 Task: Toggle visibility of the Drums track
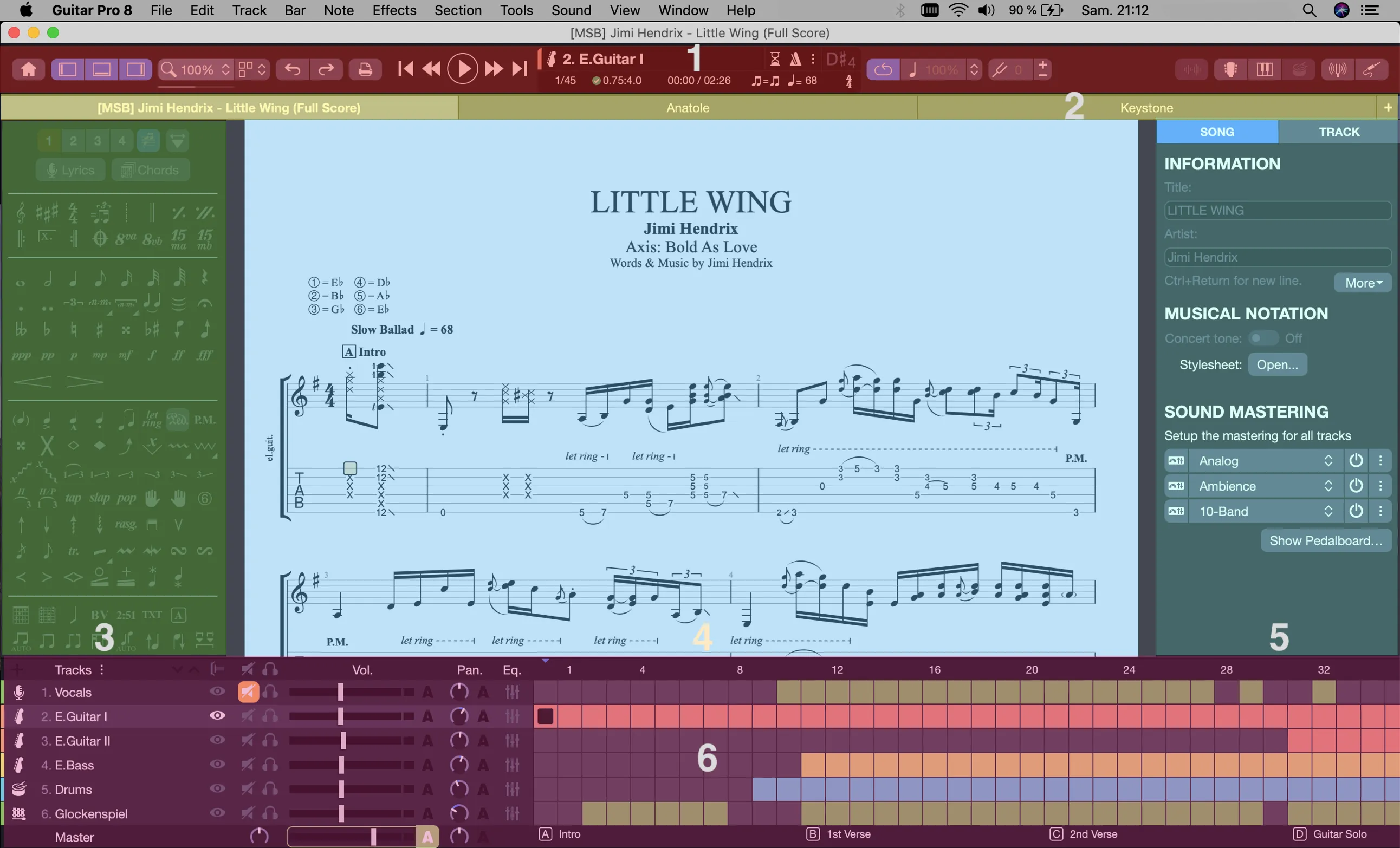pos(217,789)
